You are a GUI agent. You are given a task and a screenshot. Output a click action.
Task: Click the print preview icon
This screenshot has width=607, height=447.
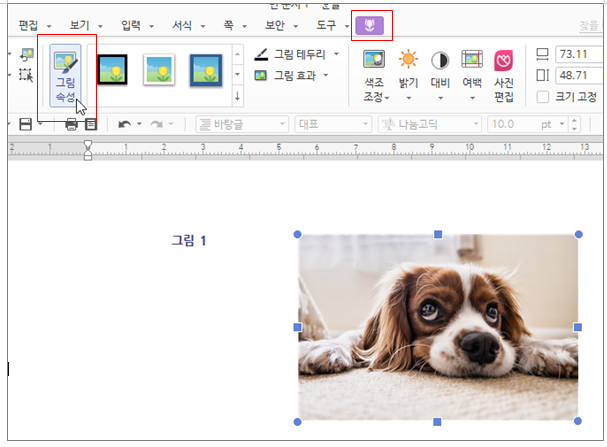pos(91,124)
